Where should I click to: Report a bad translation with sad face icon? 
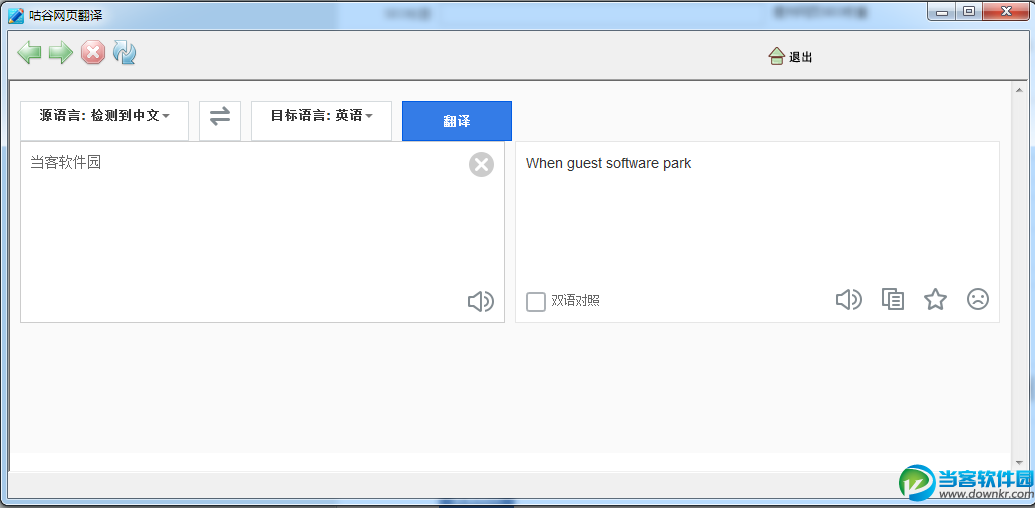978,299
